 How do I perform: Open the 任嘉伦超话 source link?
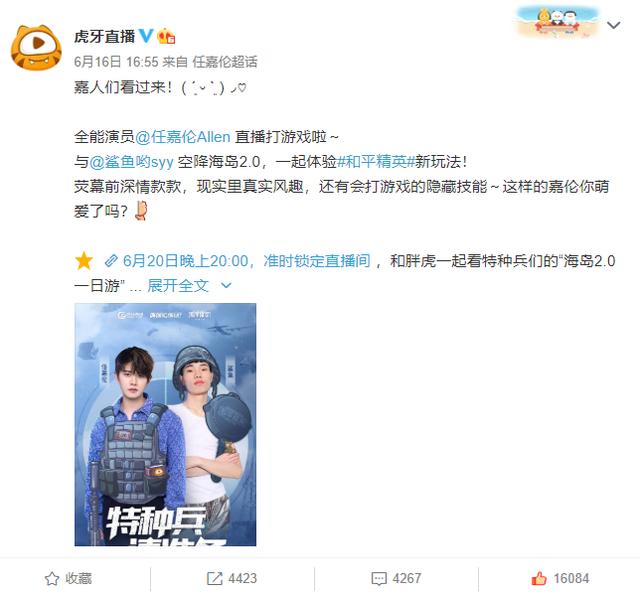tap(225, 62)
